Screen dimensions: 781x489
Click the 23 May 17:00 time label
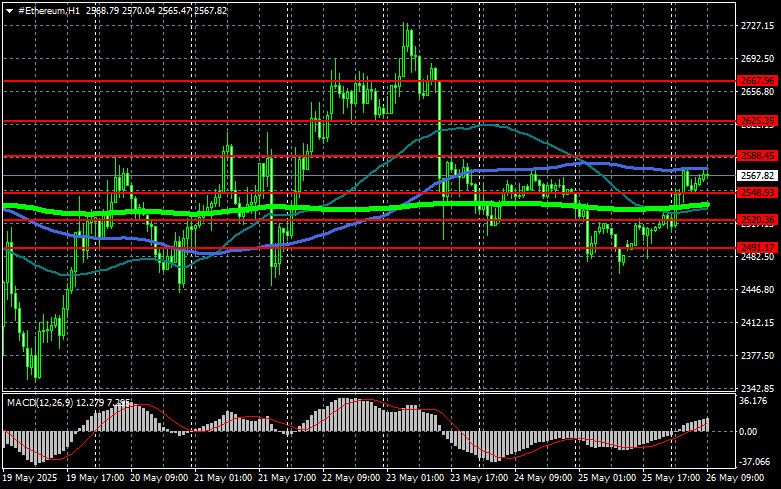click(479, 478)
